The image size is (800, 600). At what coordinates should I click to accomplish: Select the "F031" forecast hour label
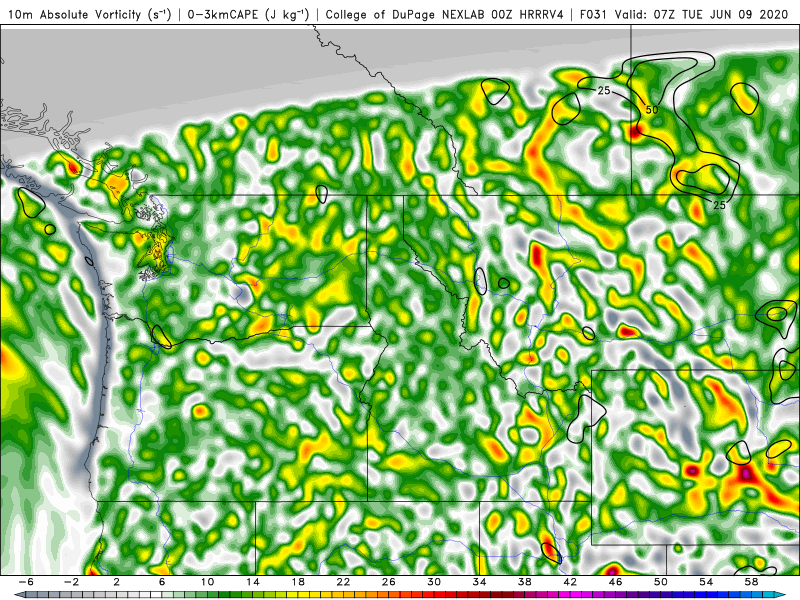(x=594, y=15)
